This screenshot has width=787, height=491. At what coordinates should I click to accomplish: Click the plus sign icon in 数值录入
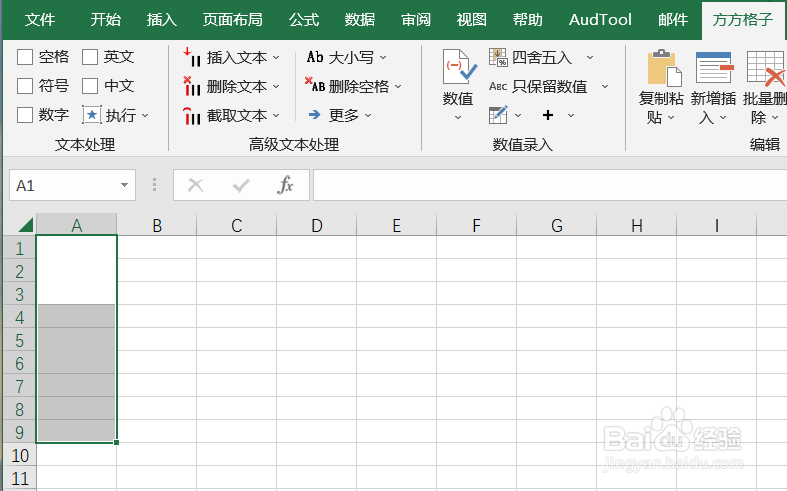(x=548, y=115)
